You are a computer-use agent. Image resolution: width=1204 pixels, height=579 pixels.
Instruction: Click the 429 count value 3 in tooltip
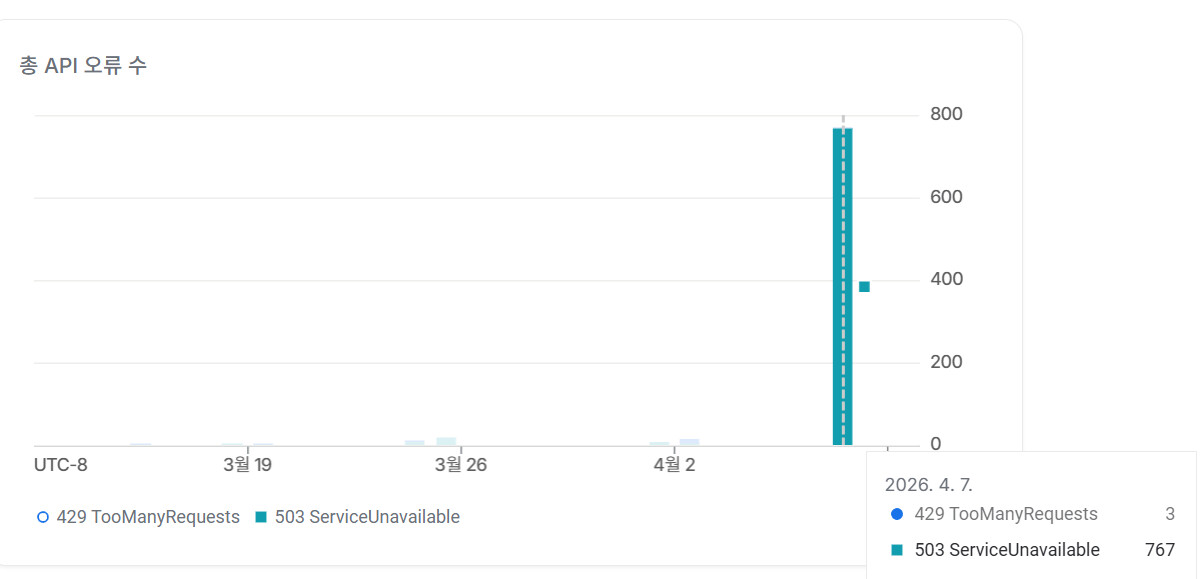(1170, 514)
